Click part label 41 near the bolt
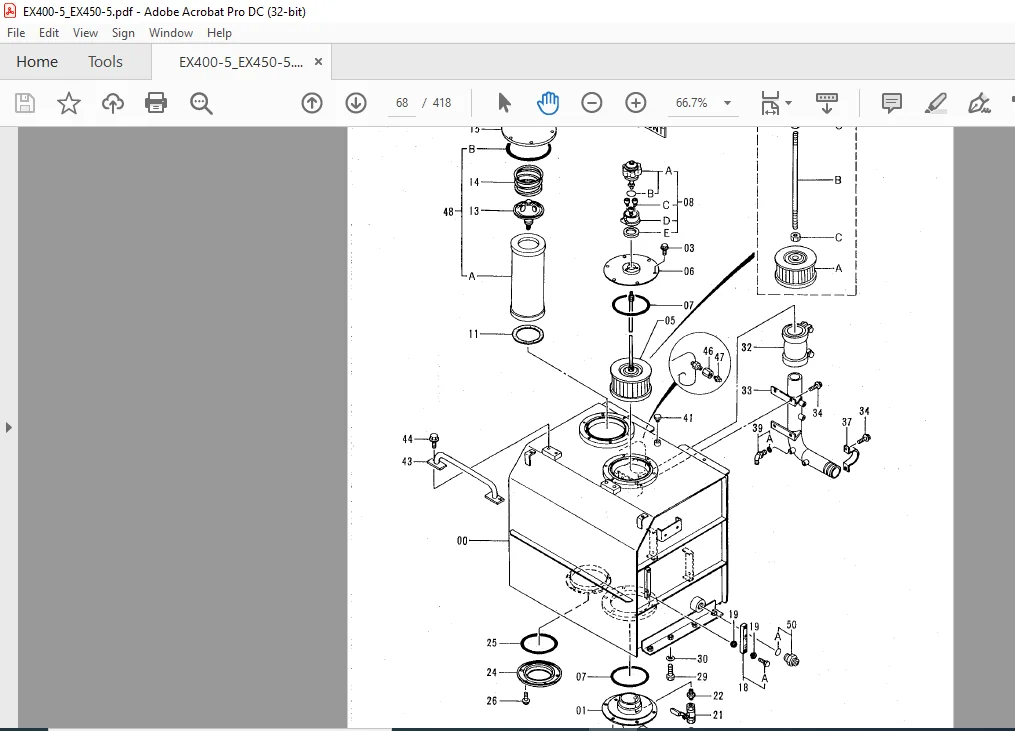 pos(688,418)
